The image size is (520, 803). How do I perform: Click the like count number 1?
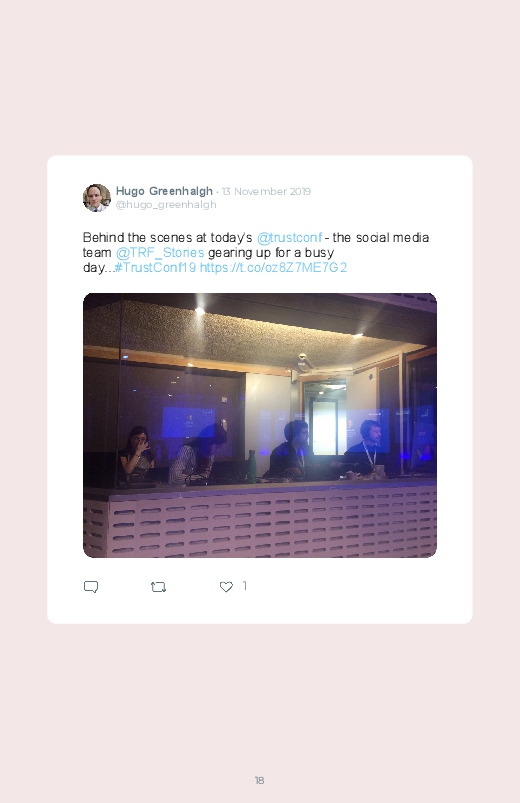click(x=245, y=586)
